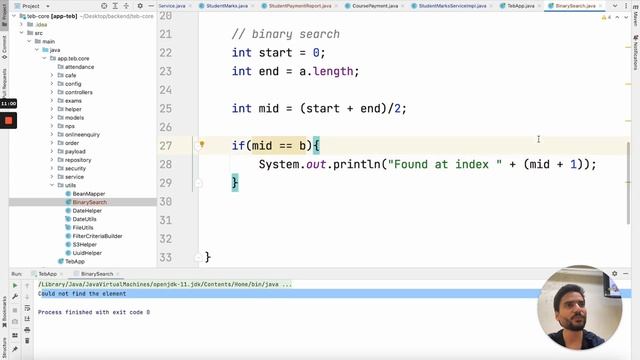Image resolution: width=640 pixels, height=360 pixels.
Task: Open Project panel settings gear
Action: click(140, 6)
